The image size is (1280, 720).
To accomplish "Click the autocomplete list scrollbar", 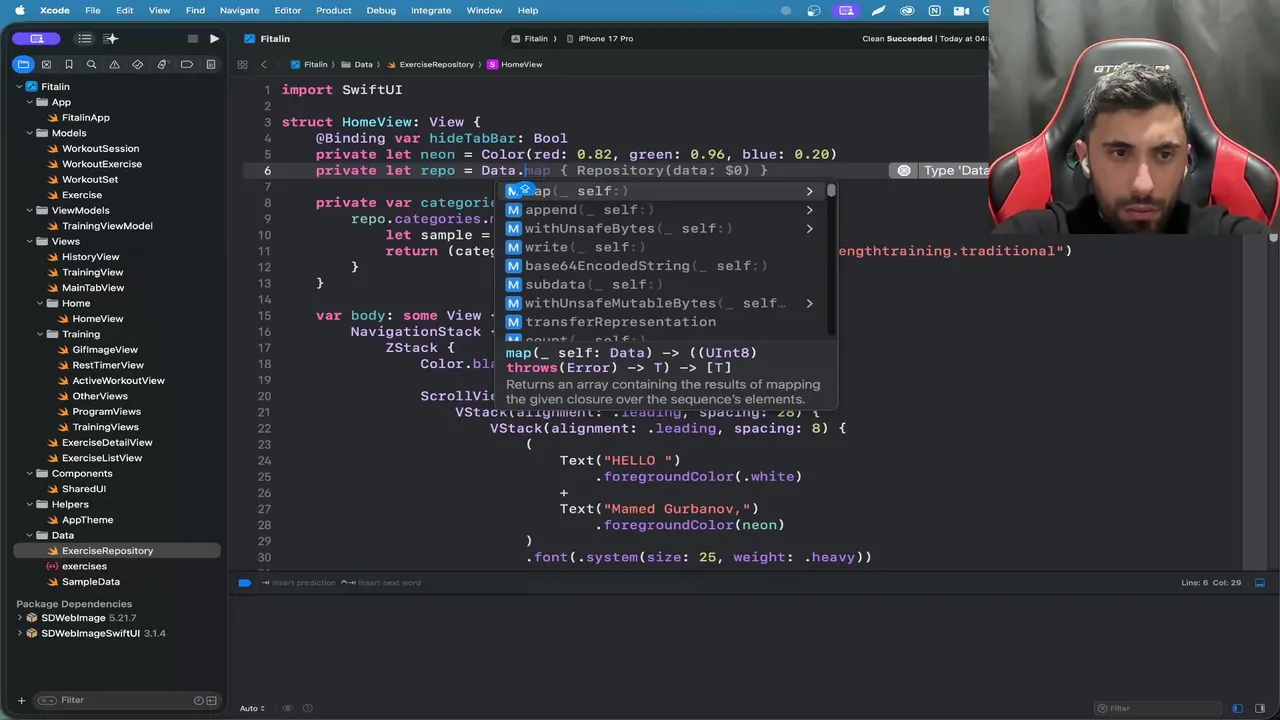I will click(x=831, y=190).
